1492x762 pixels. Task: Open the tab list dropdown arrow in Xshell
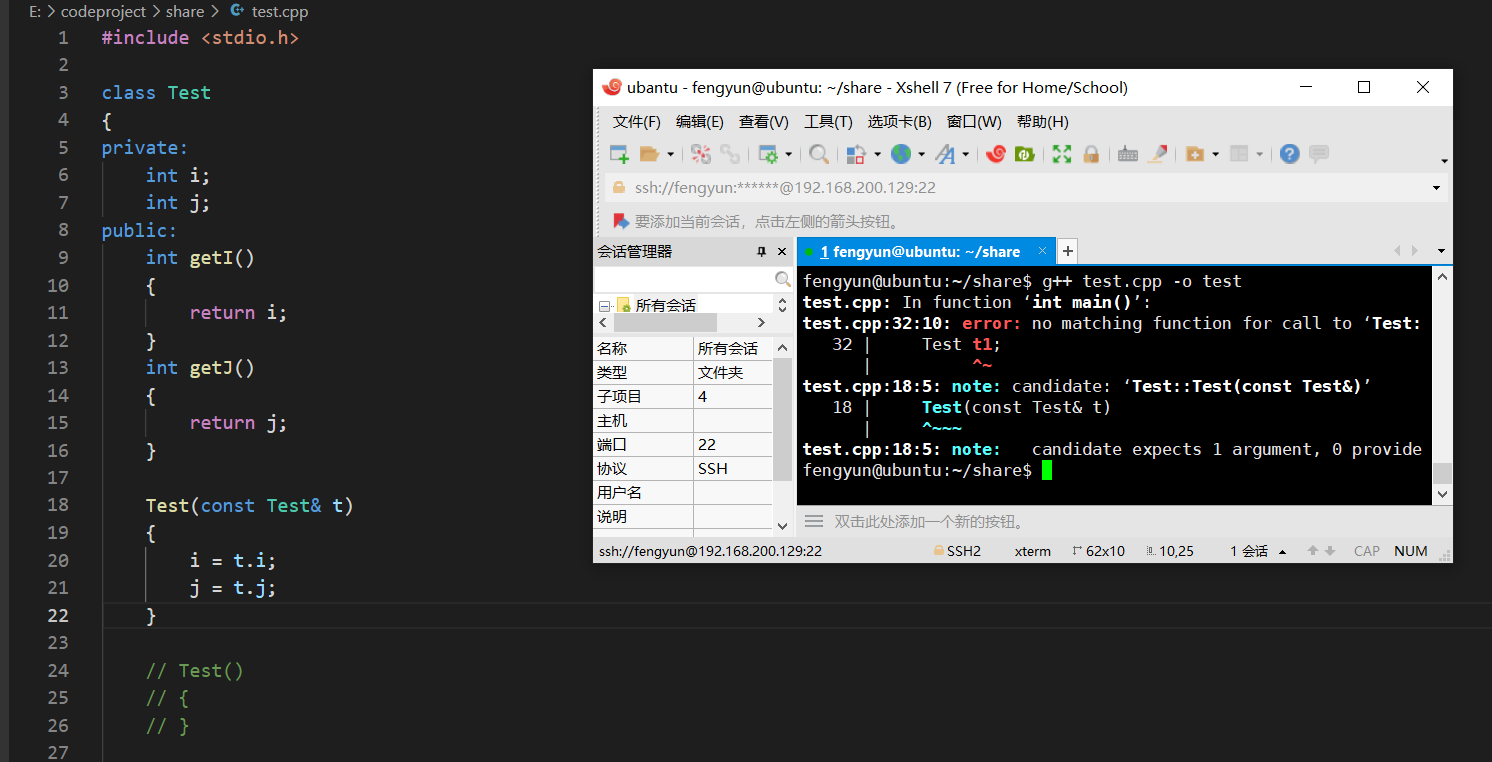click(1441, 251)
